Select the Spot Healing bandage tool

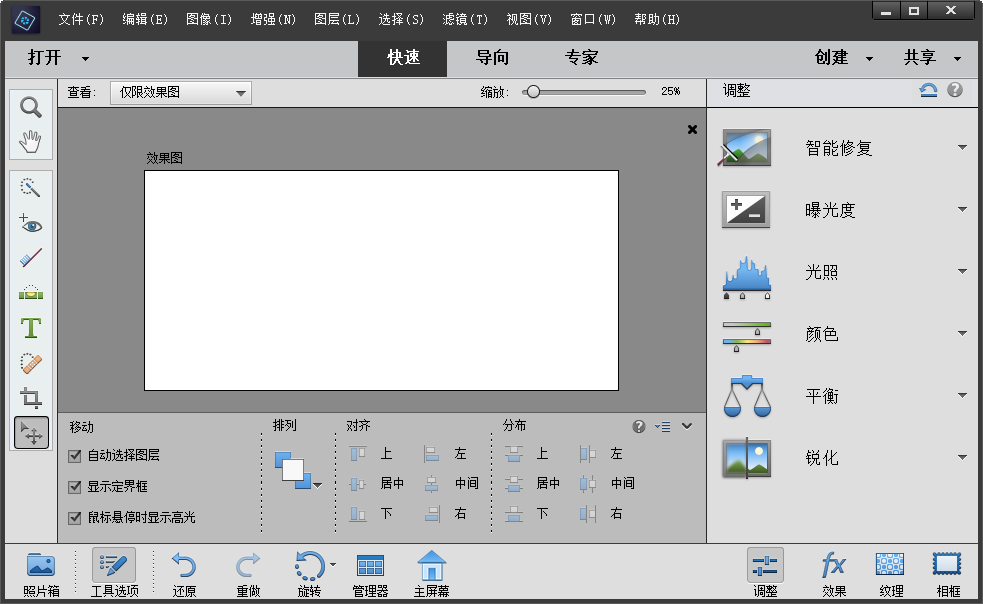click(x=31, y=364)
